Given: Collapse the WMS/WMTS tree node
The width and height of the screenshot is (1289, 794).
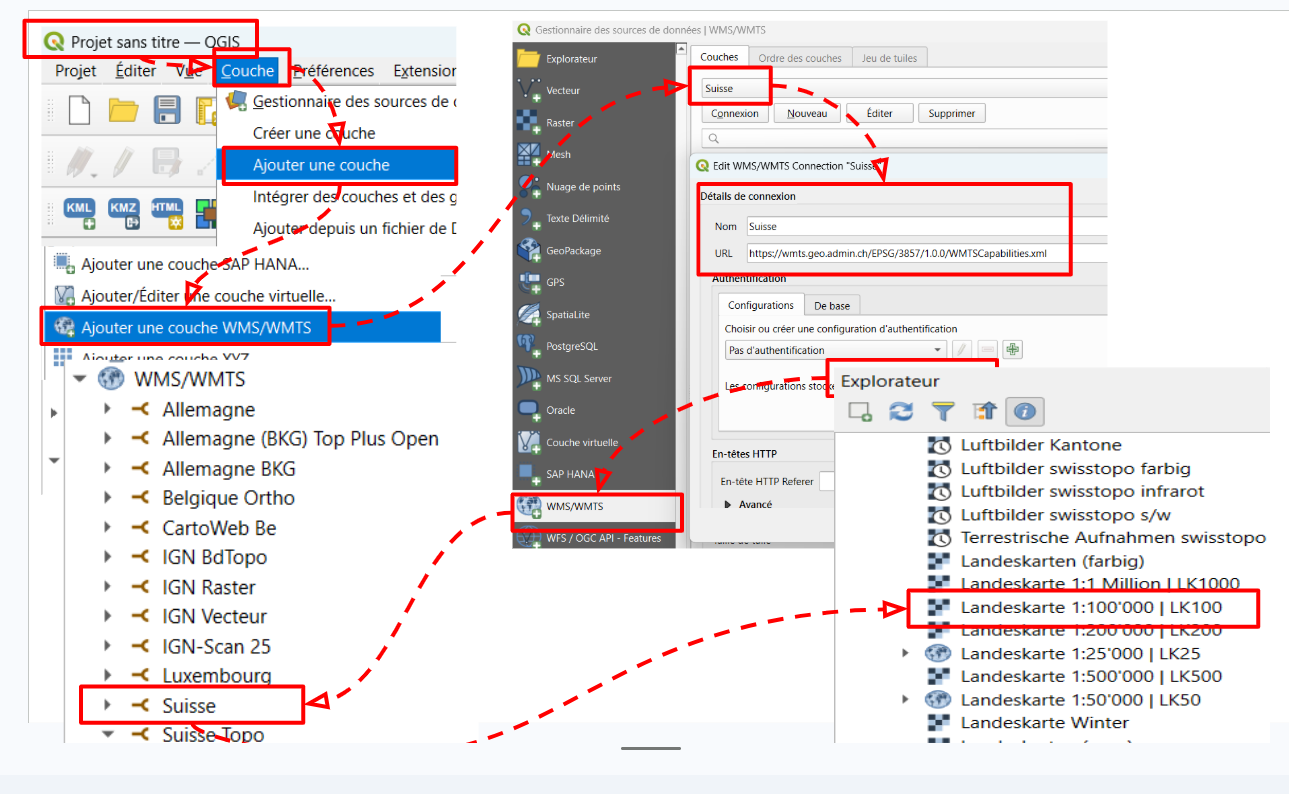Looking at the screenshot, I should [x=79, y=380].
